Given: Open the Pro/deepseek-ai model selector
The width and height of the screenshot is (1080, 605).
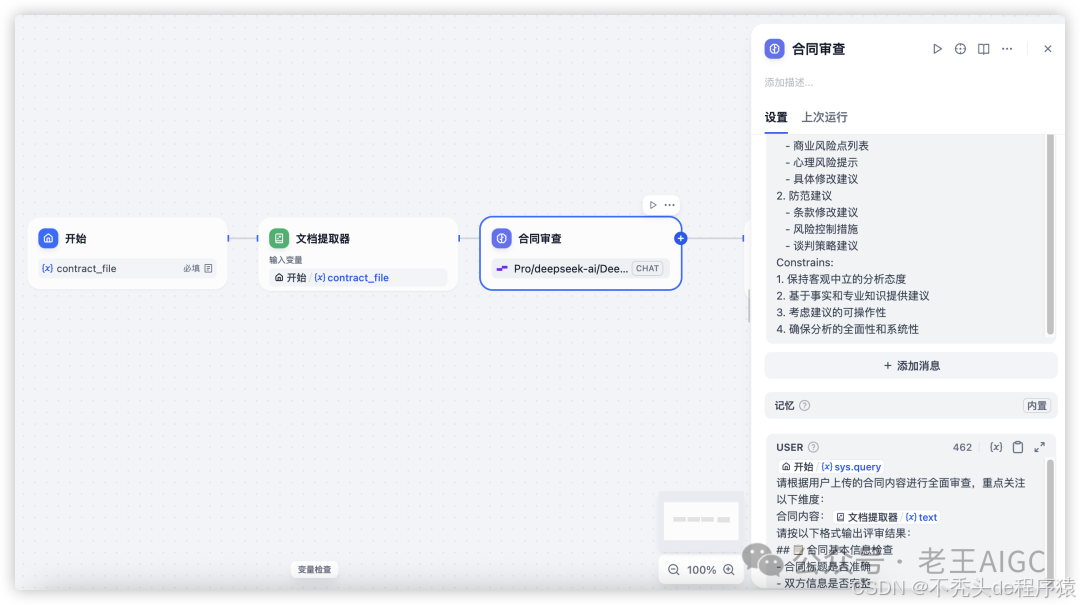Looking at the screenshot, I should pos(581,268).
